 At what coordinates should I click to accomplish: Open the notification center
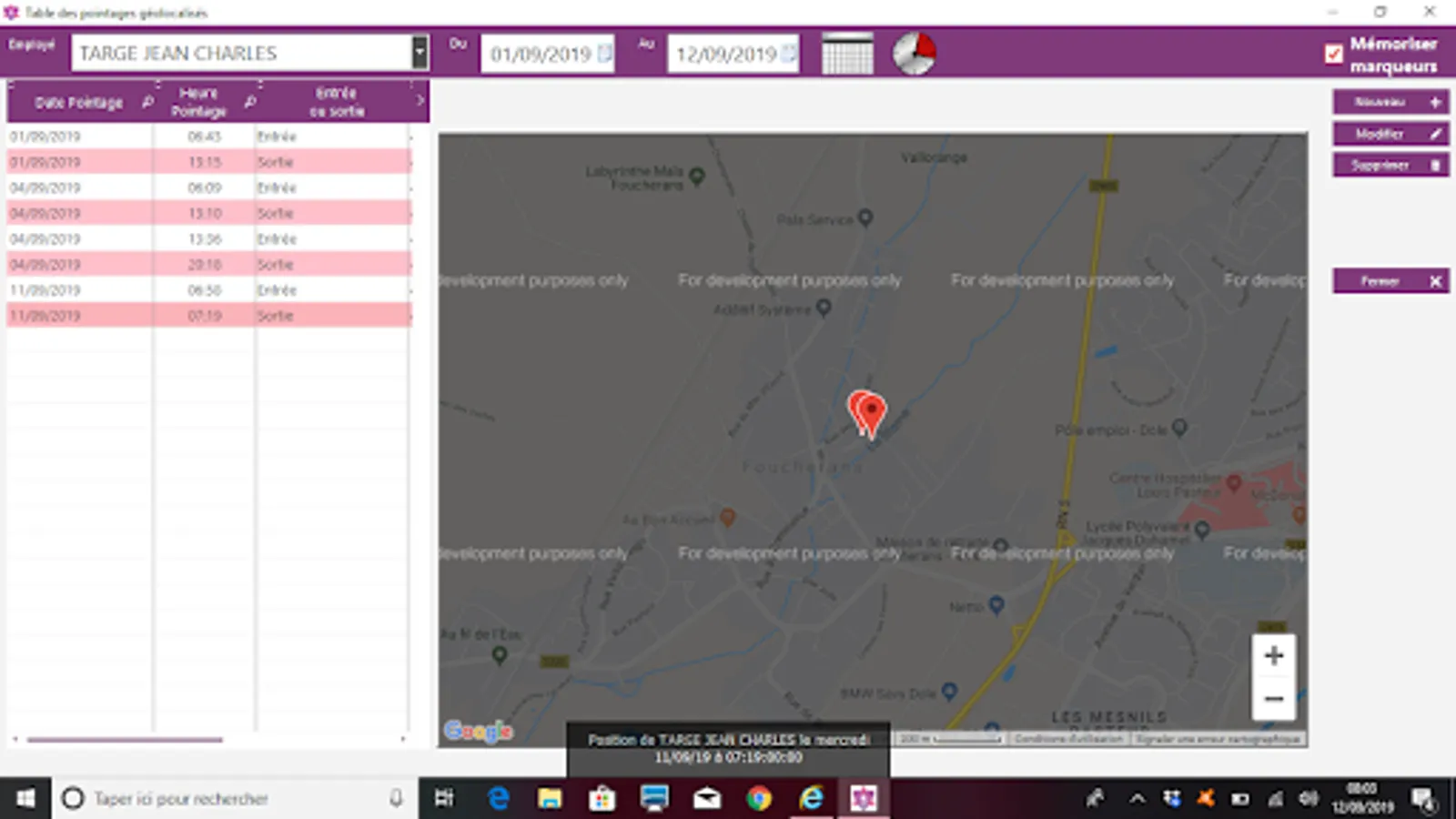tap(1424, 799)
